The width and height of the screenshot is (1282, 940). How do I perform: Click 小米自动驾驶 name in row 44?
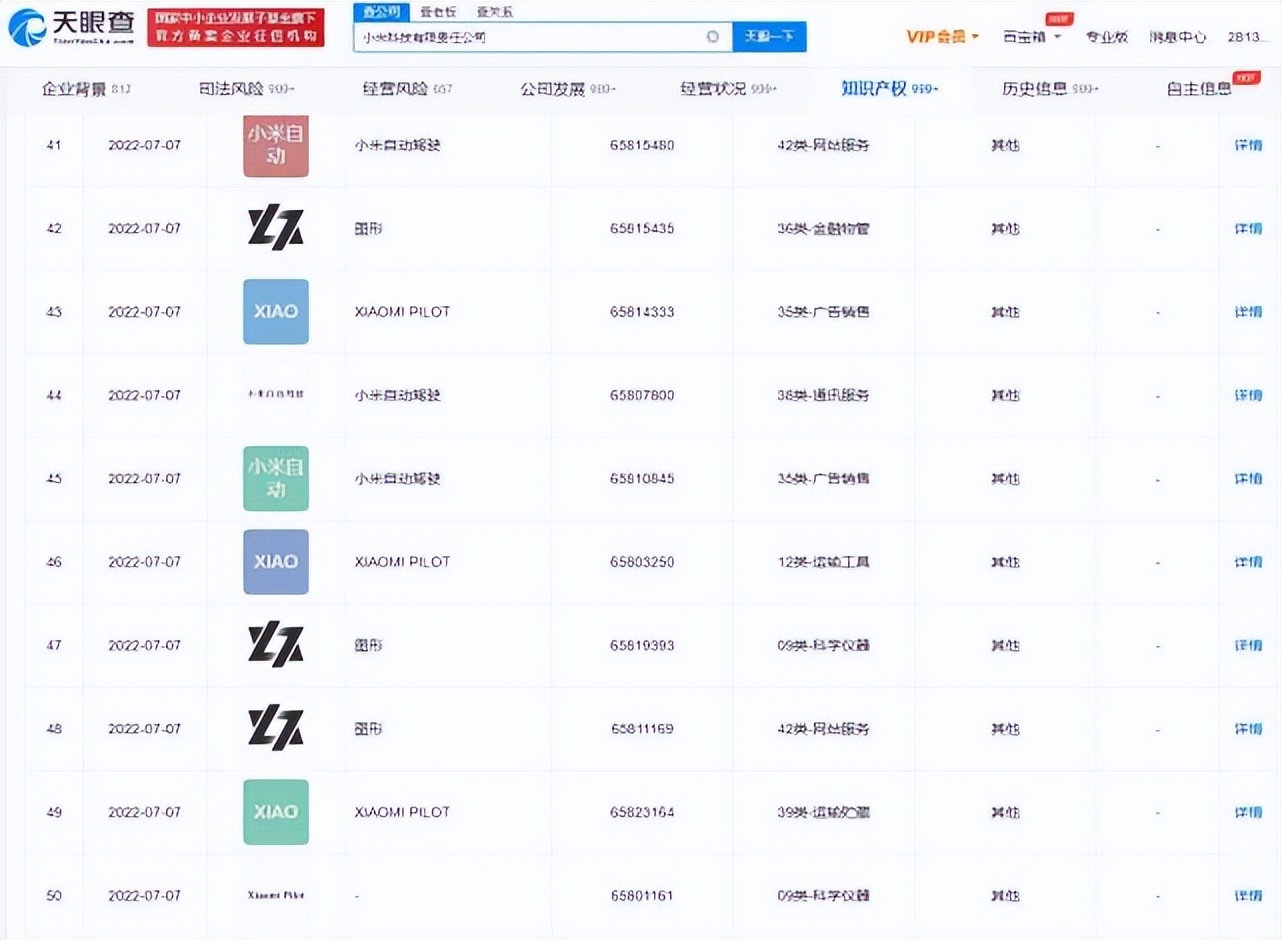(397, 395)
